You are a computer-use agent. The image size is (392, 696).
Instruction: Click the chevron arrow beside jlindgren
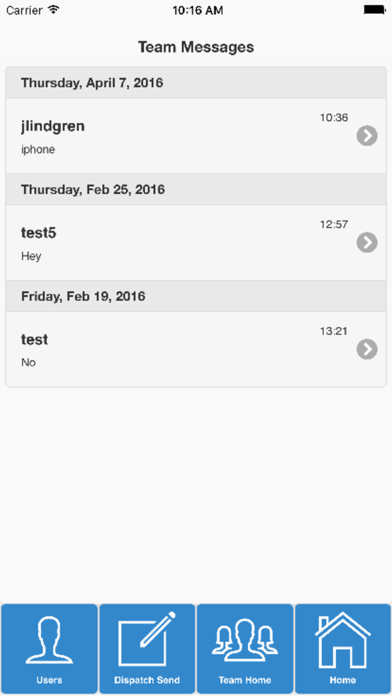(367, 136)
